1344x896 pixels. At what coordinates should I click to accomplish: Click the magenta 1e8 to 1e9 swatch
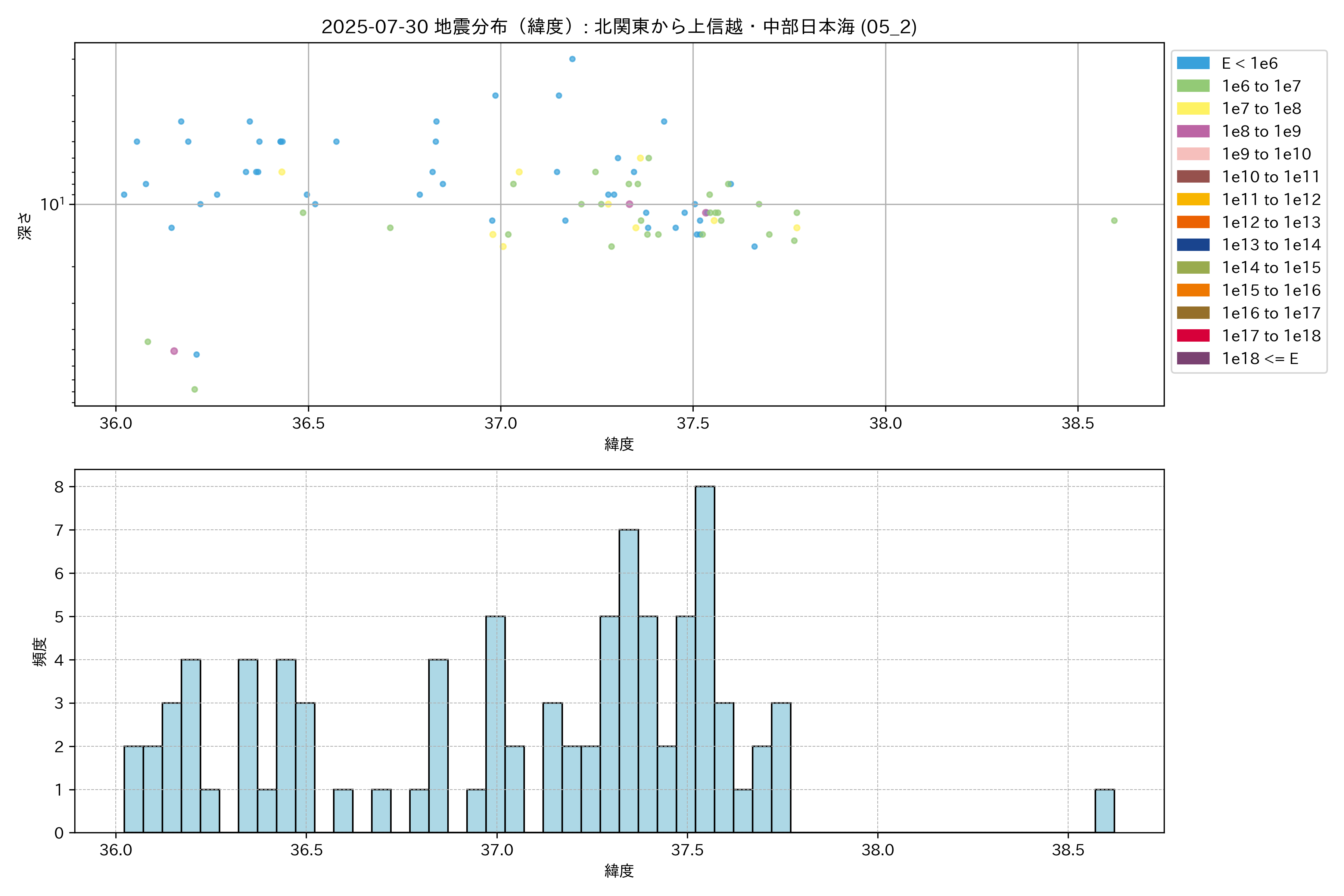pyautogui.click(x=1193, y=131)
